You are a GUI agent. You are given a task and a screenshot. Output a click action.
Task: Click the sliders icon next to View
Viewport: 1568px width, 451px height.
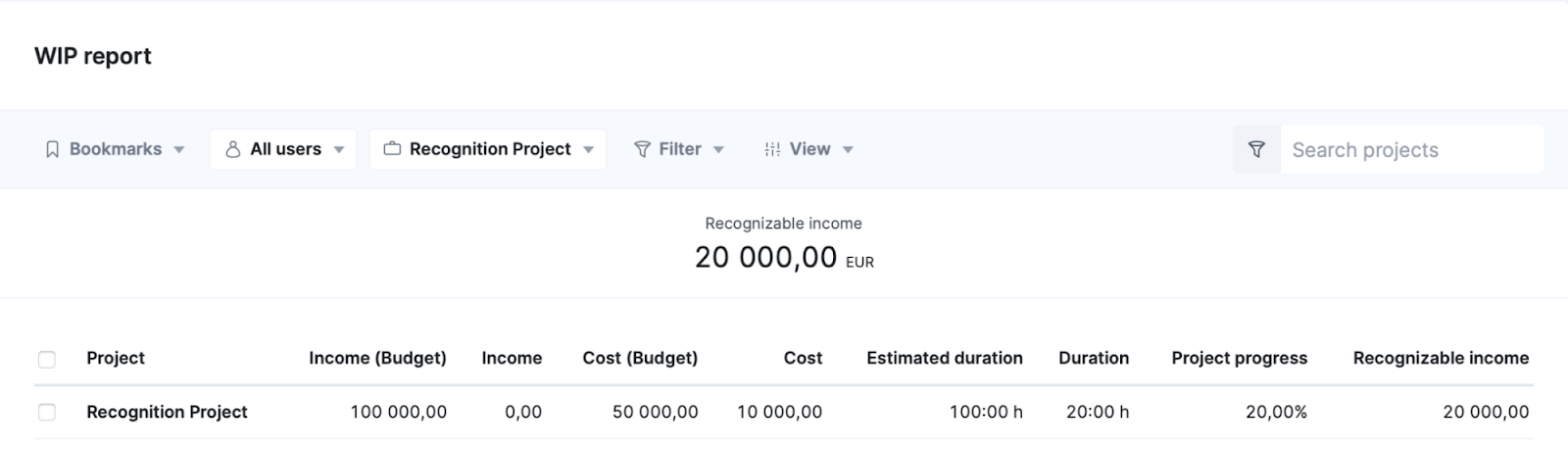pyautogui.click(x=772, y=150)
